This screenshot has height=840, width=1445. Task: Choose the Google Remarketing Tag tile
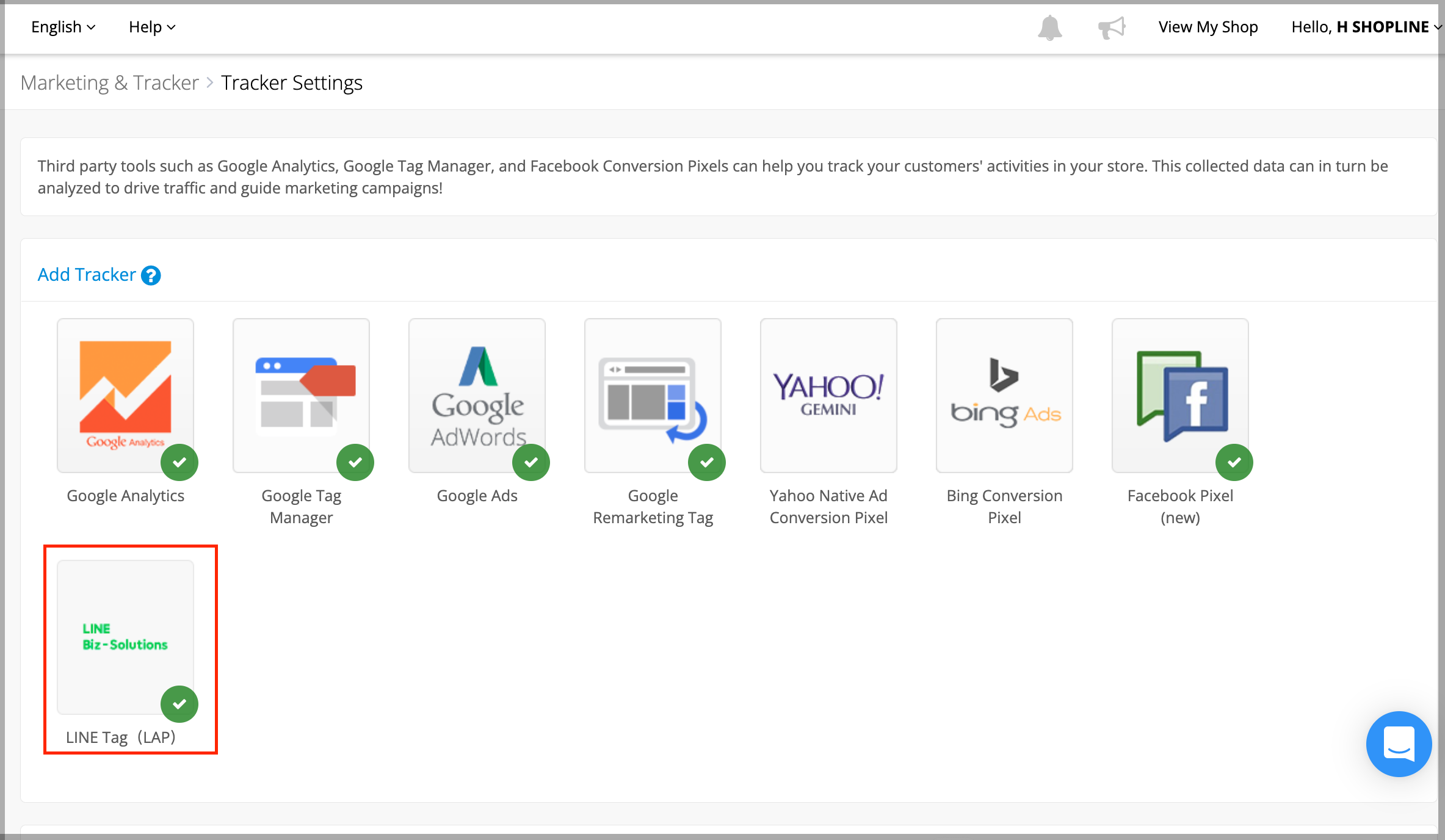(653, 396)
